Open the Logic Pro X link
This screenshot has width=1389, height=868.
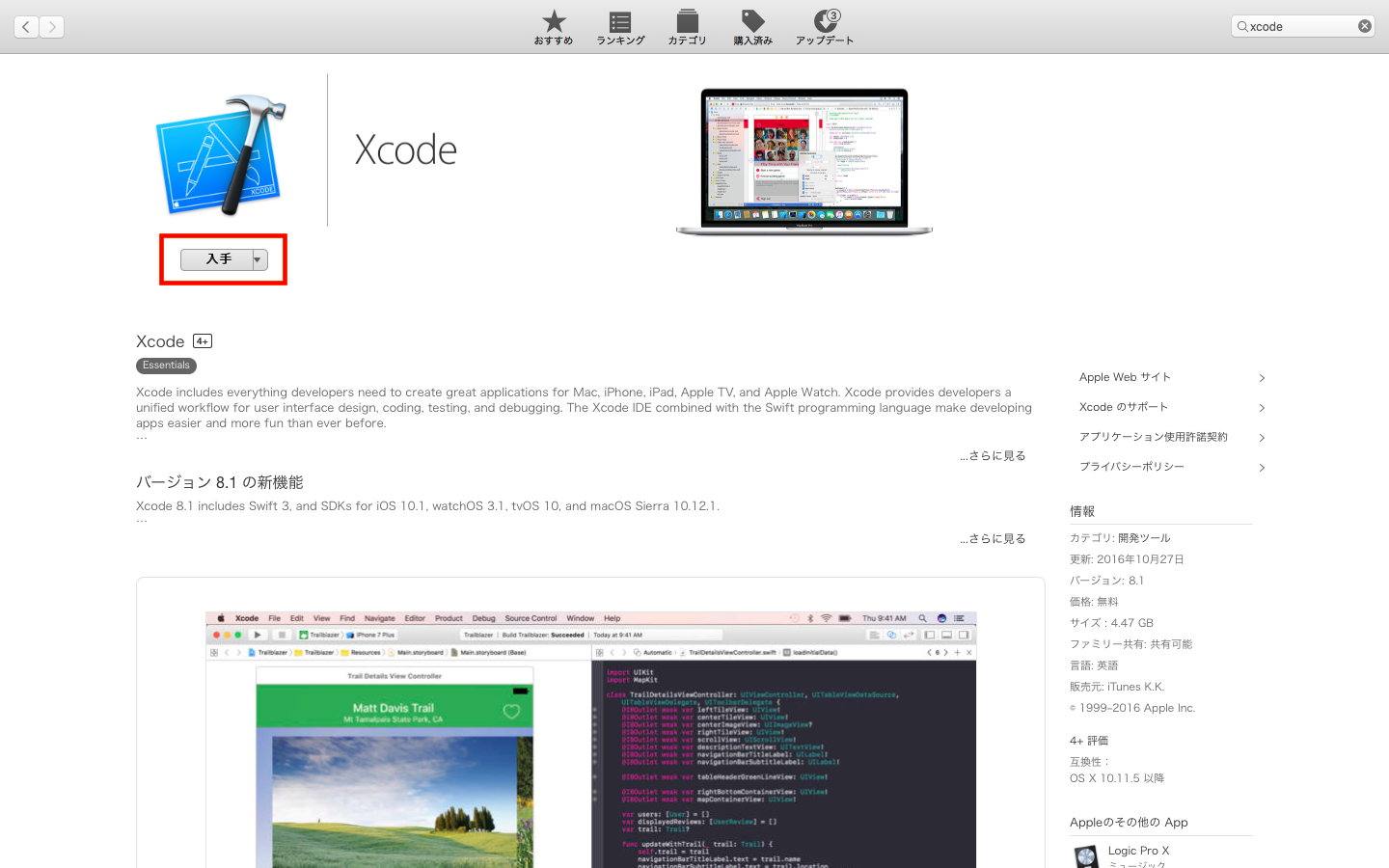point(1138,851)
